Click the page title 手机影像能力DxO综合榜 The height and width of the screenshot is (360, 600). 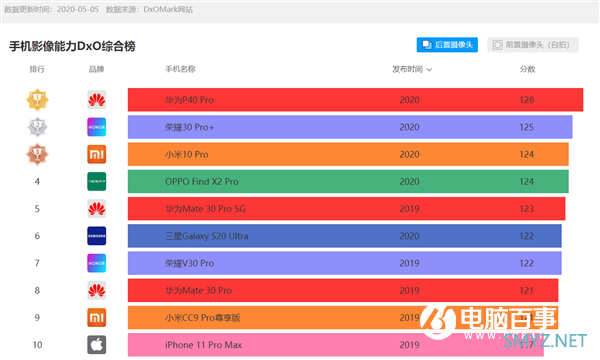coord(72,46)
